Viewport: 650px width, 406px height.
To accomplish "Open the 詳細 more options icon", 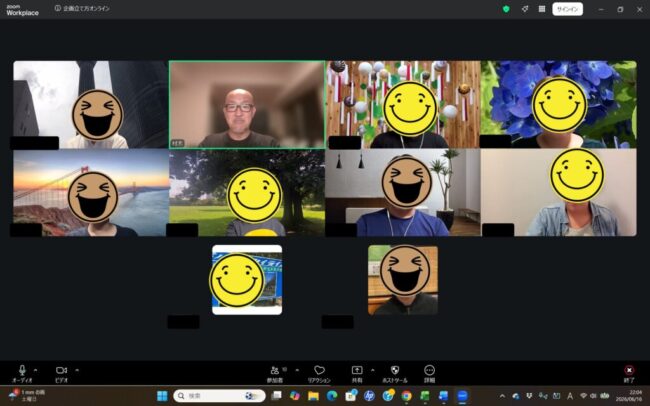I will click(429, 374).
